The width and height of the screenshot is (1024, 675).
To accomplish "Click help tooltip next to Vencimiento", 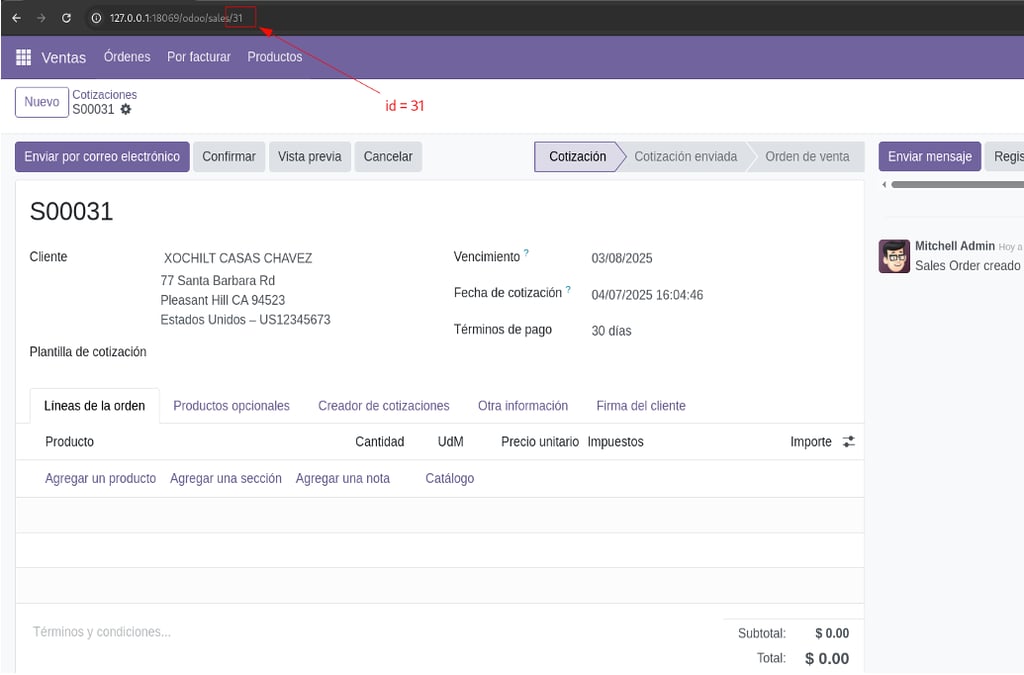I will pyautogui.click(x=526, y=253).
